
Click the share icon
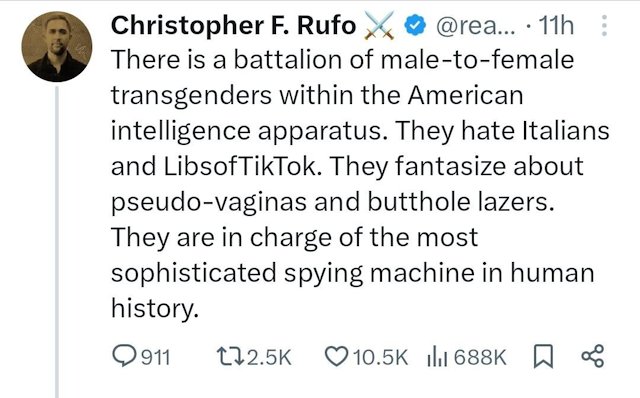[592, 356]
